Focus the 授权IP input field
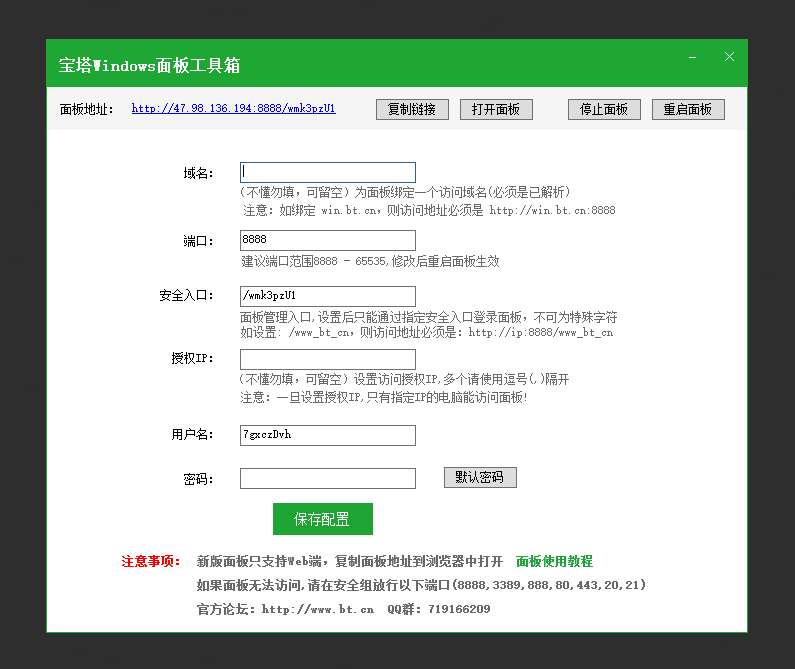The height and width of the screenshot is (669, 795). click(x=328, y=359)
